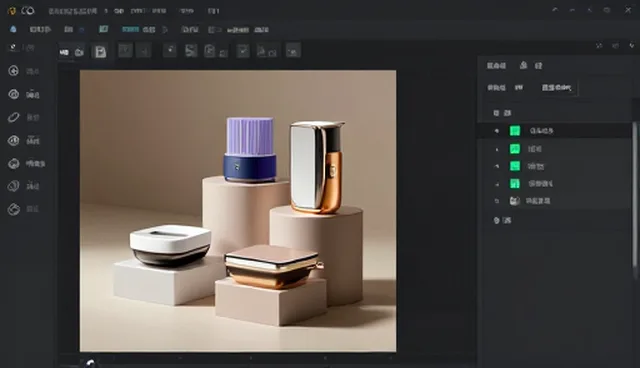640x368 pixels.
Task: Click the green square icon in second menu row
Action: (x=103, y=29)
